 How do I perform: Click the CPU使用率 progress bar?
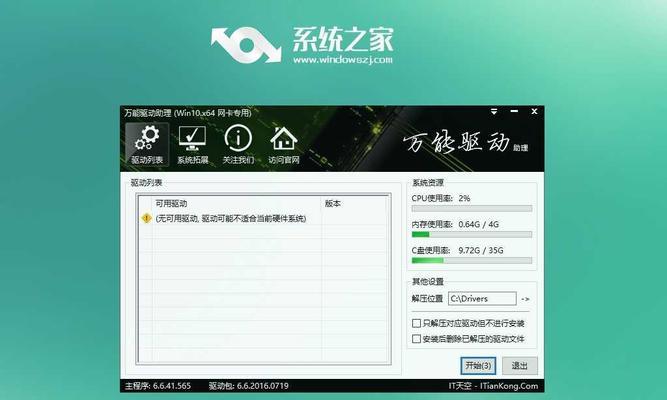pos(472,209)
